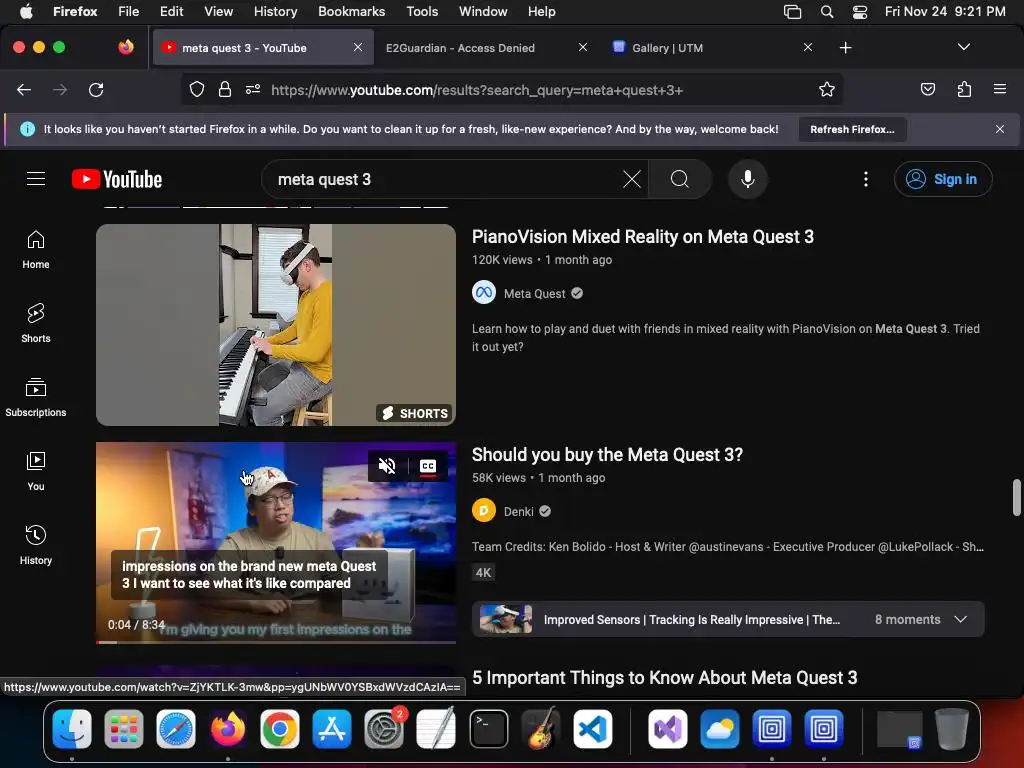The height and width of the screenshot is (768, 1024).
Task: Open PianoVision Mixed Reality video title
Action: (x=643, y=236)
